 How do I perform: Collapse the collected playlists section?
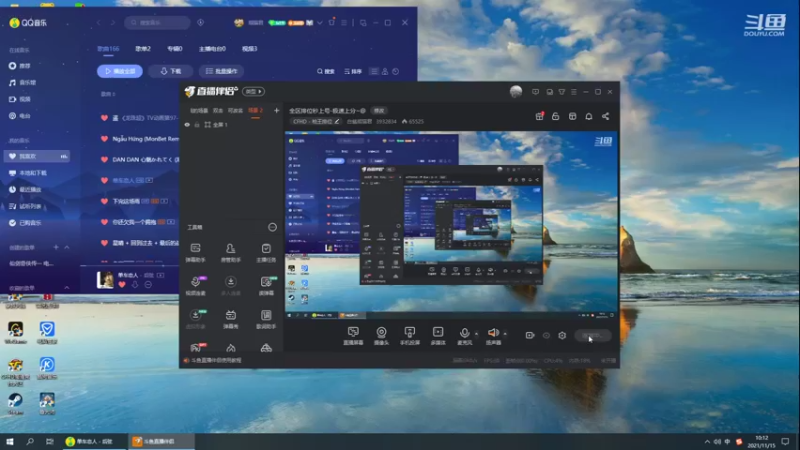(x=67, y=288)
